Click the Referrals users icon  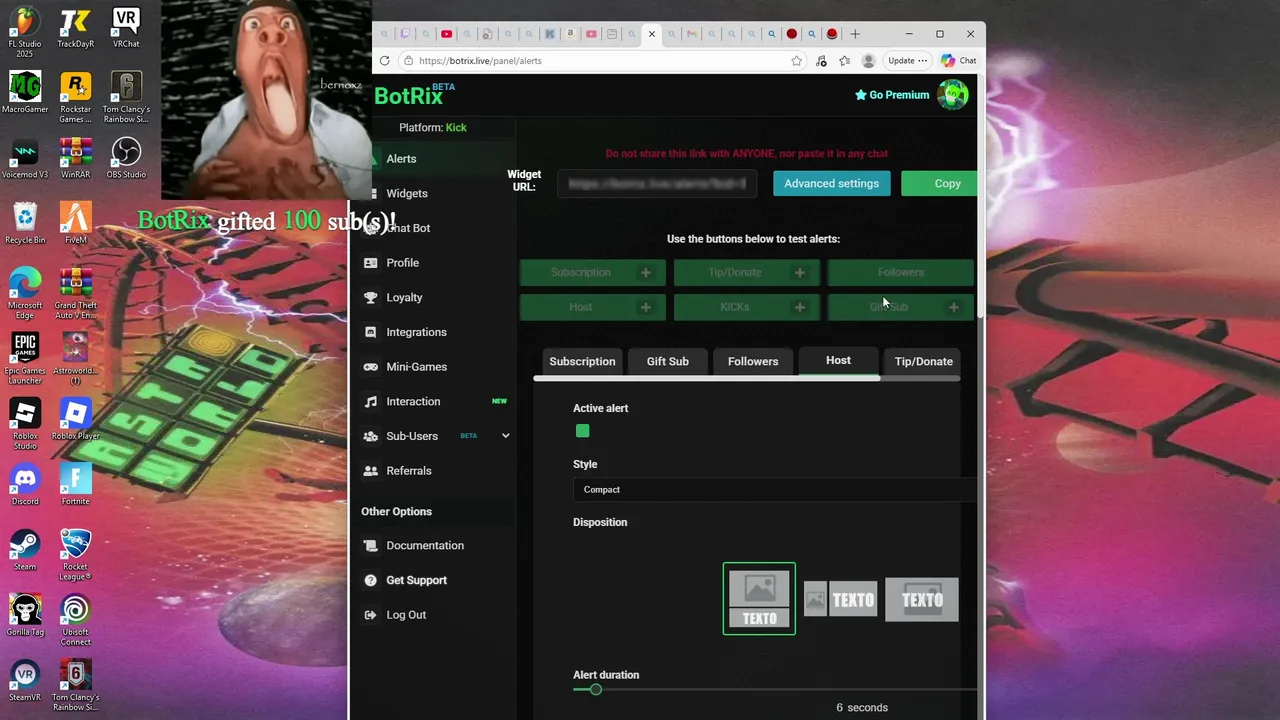371,471
